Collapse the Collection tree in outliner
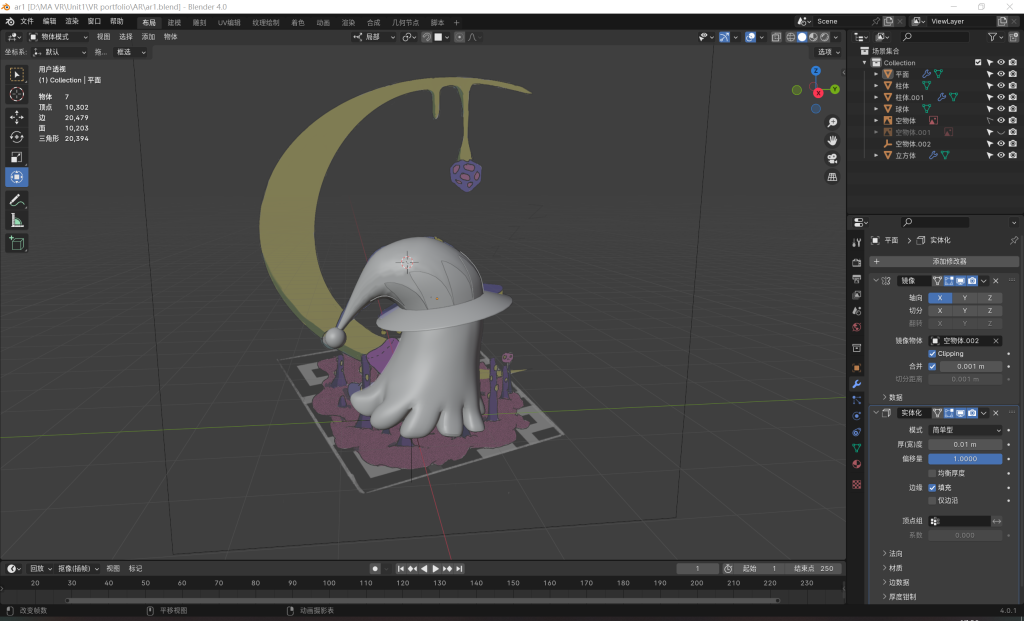1024x621 pixels. (x=865, y=63)
